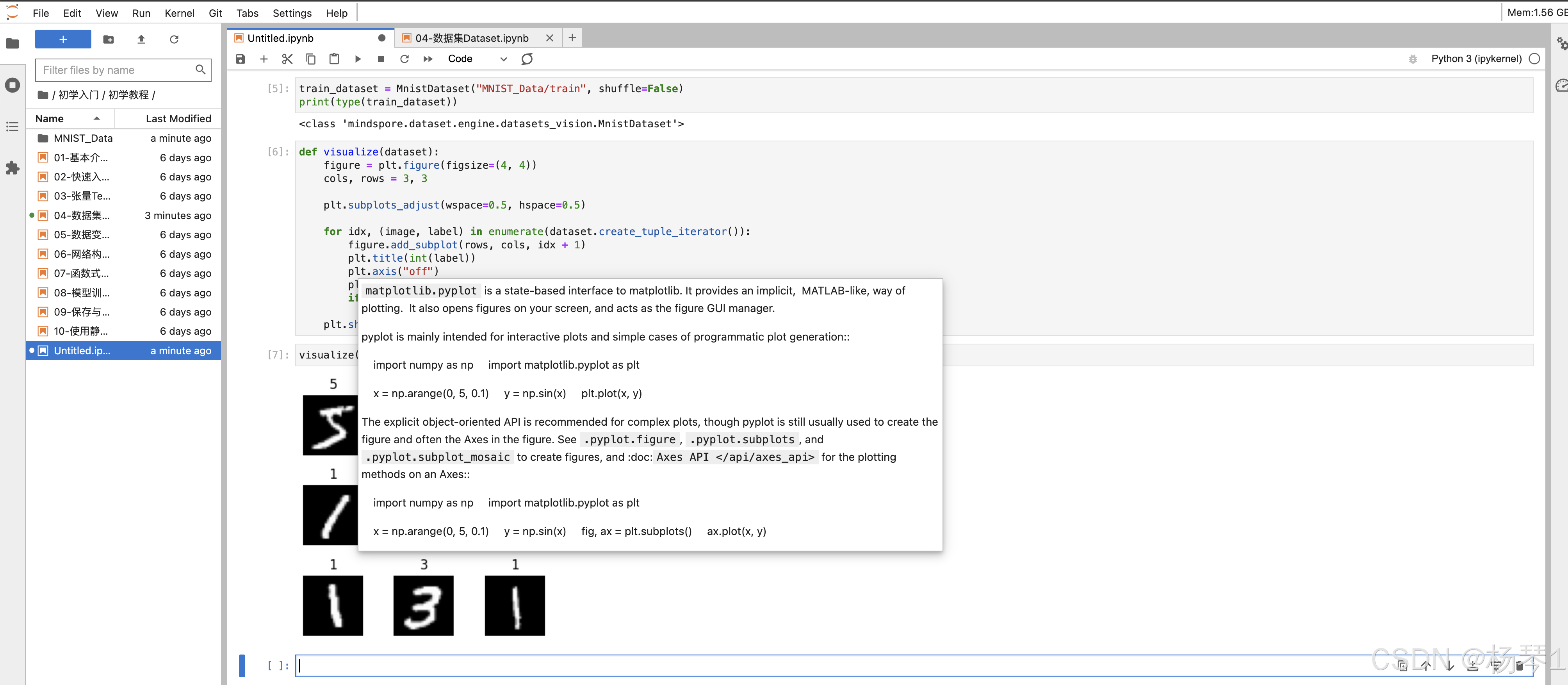Run the selected cell
Screen dimensions: 1568x685
pyautogui.click(x=358, y=59)
